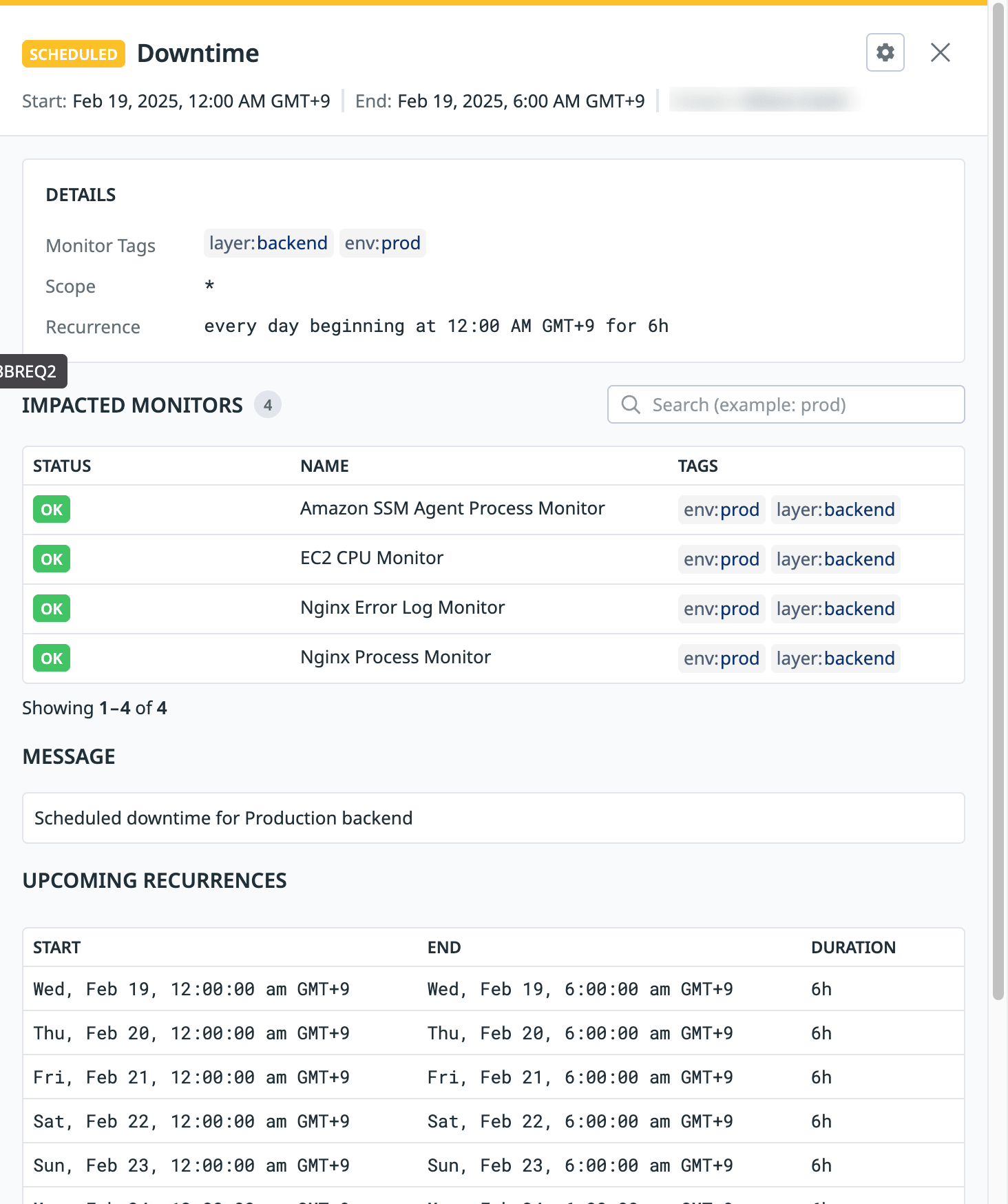Click layer:backend tag on Nginx Process Monitor row
Screen dimensions: 1008x1204
pos(836,658)
